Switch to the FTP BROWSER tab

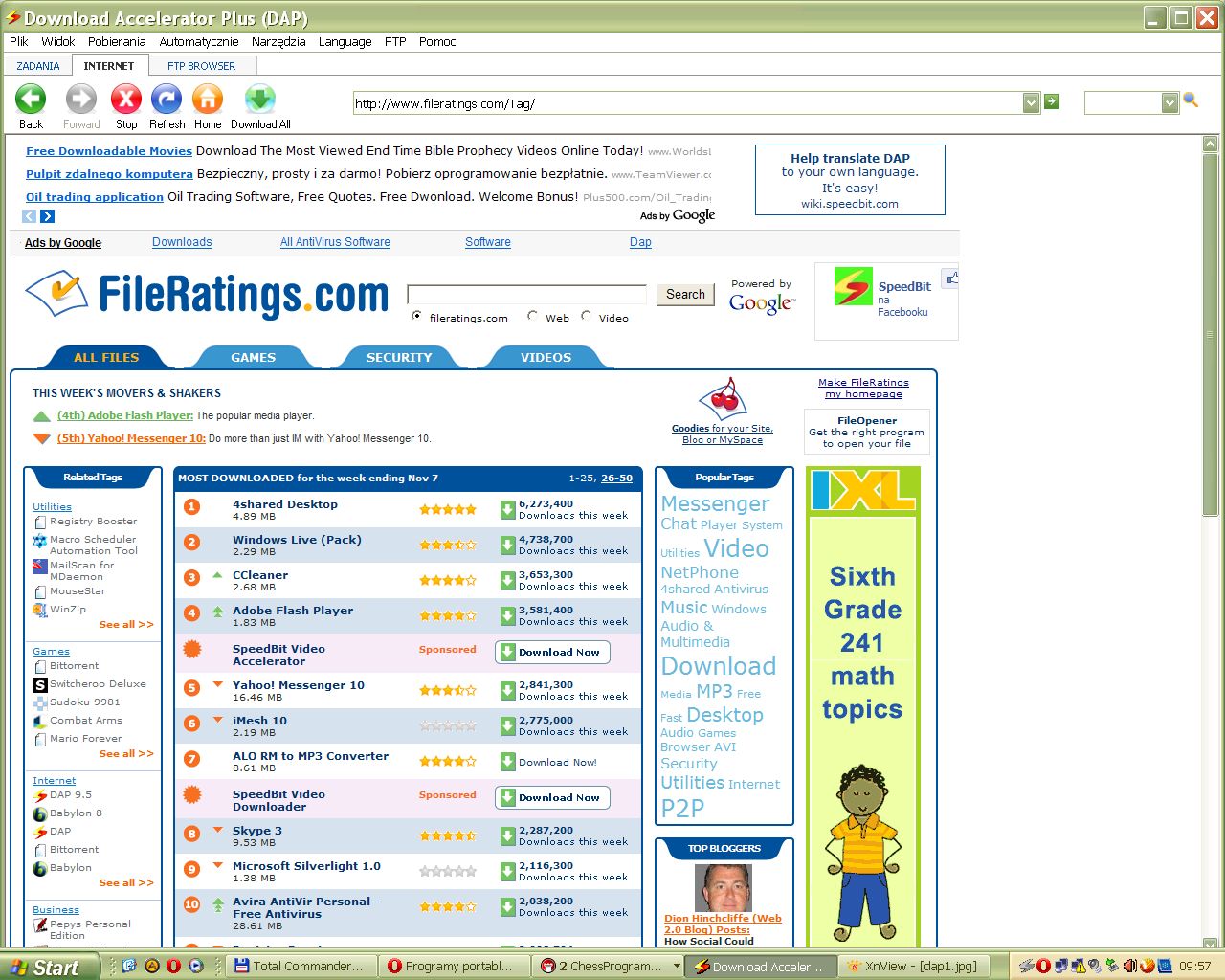tap(201, 66)
